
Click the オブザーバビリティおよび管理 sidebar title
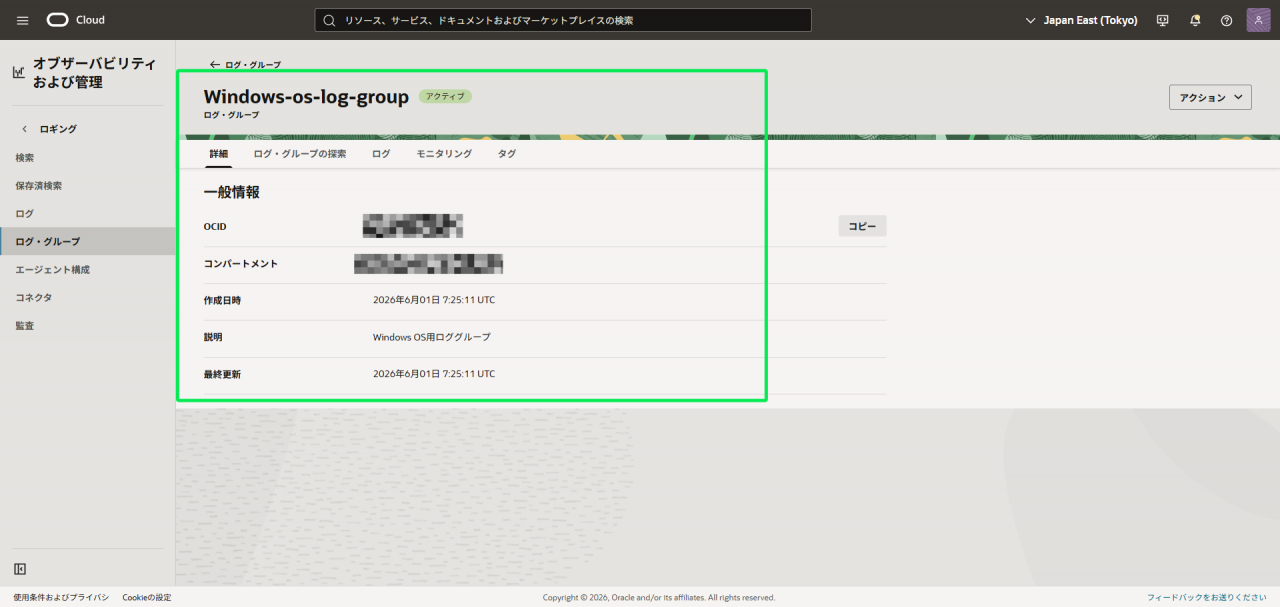(95, 73)
